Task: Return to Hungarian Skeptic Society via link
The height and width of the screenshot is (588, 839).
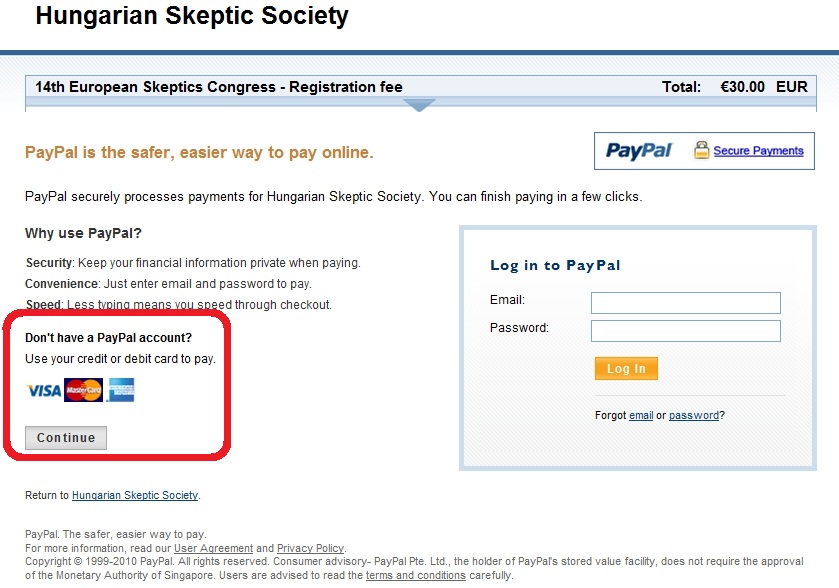Action: pyautogui.click(x=135, y=495)
